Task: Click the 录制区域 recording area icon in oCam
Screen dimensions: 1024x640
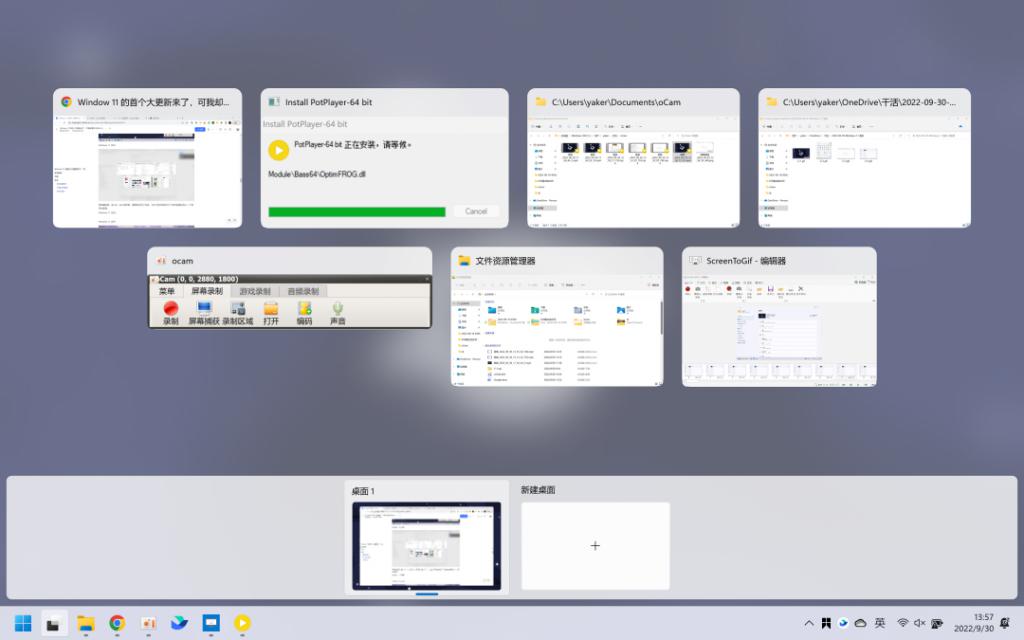Action: pyautogui.click(x=239, y=308)
